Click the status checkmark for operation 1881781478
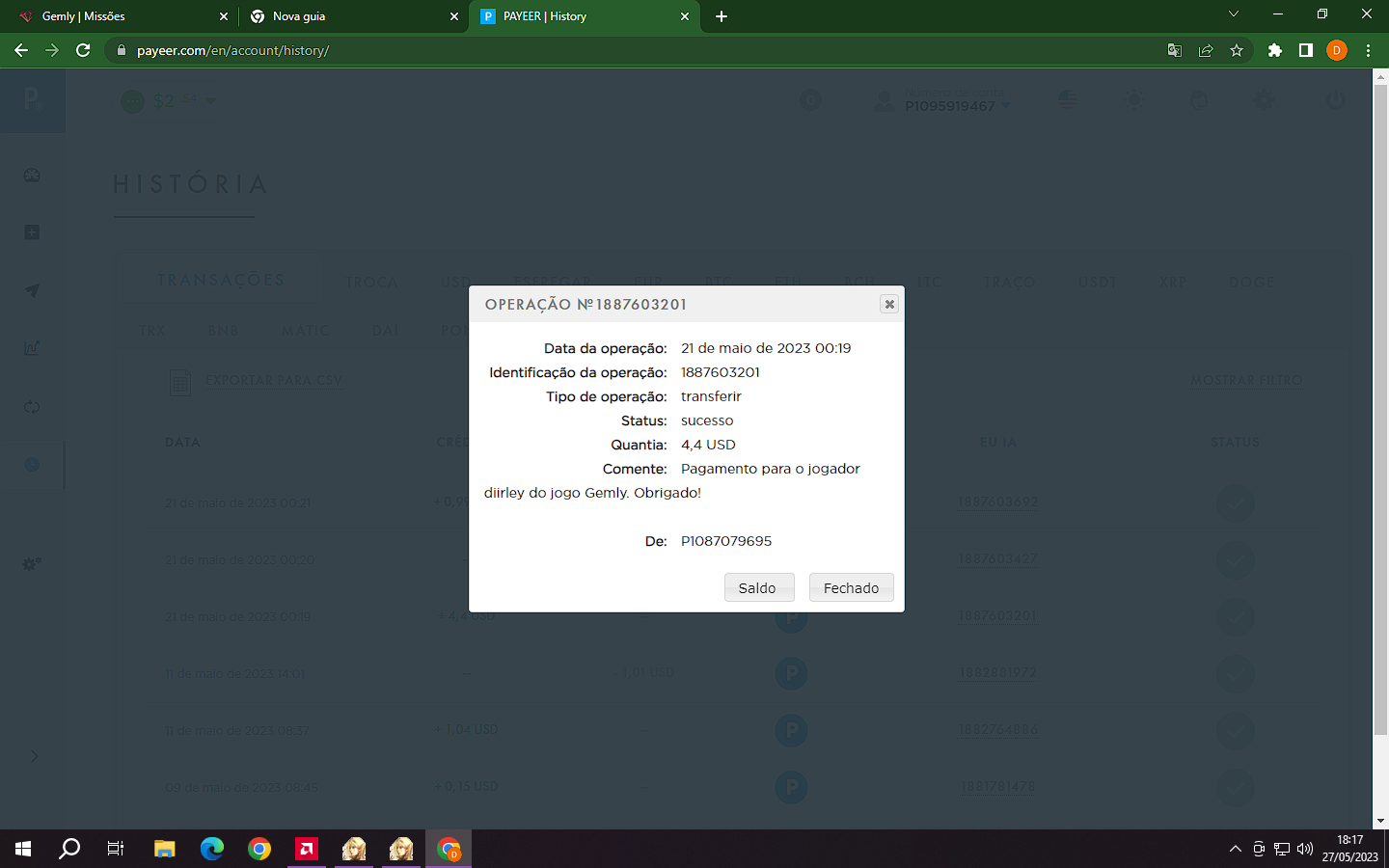This screenshot has height=868, width=1389. click(x=1235, y=787)
